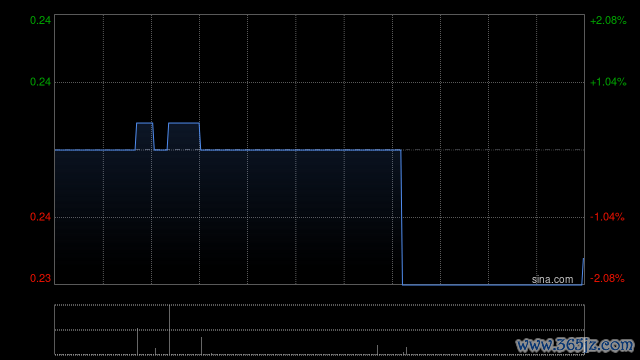Screen dimensions: 640x360
Task: Click the vertical drop in the price line
Action: pos(402,217)
